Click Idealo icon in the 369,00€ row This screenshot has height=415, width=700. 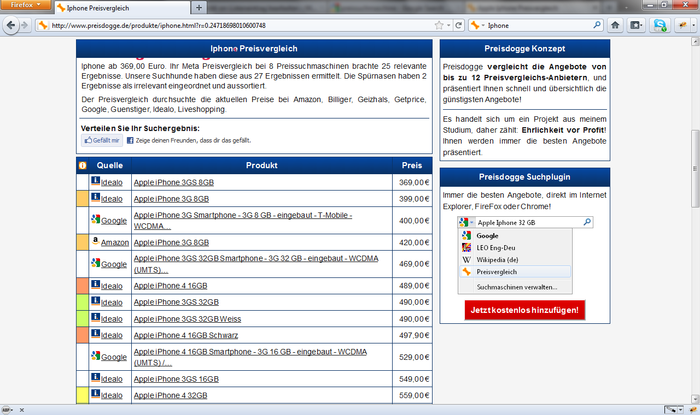[x=96, y=181]
